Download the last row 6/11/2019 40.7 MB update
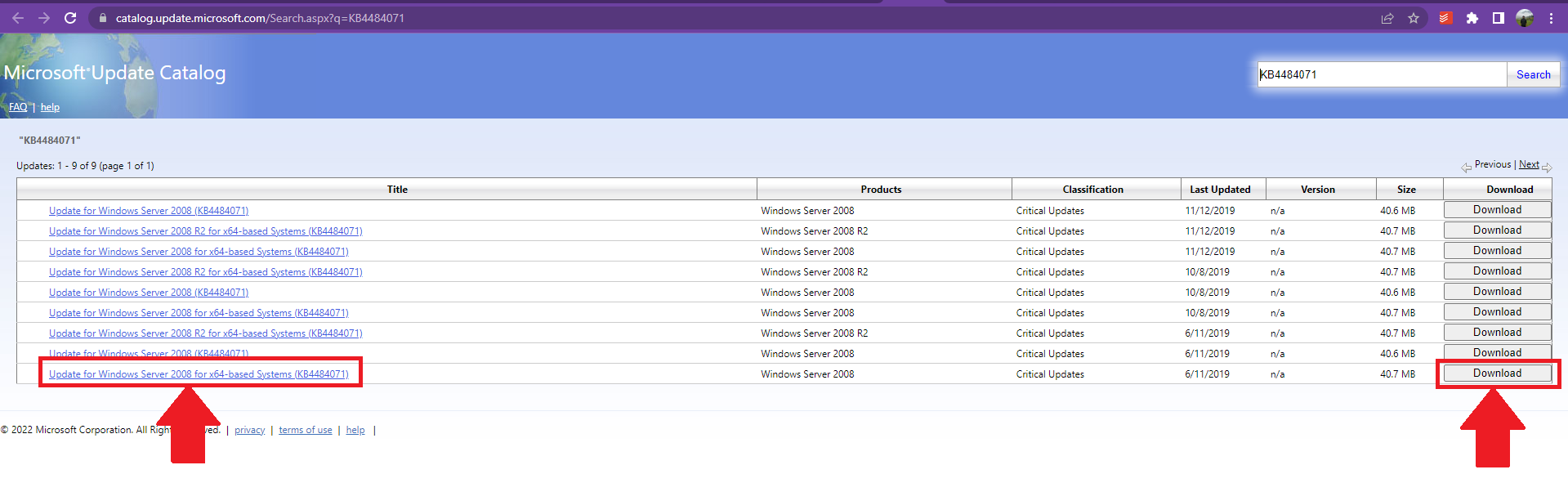This screenshot has width=1568, height=483. [1497, 373]
